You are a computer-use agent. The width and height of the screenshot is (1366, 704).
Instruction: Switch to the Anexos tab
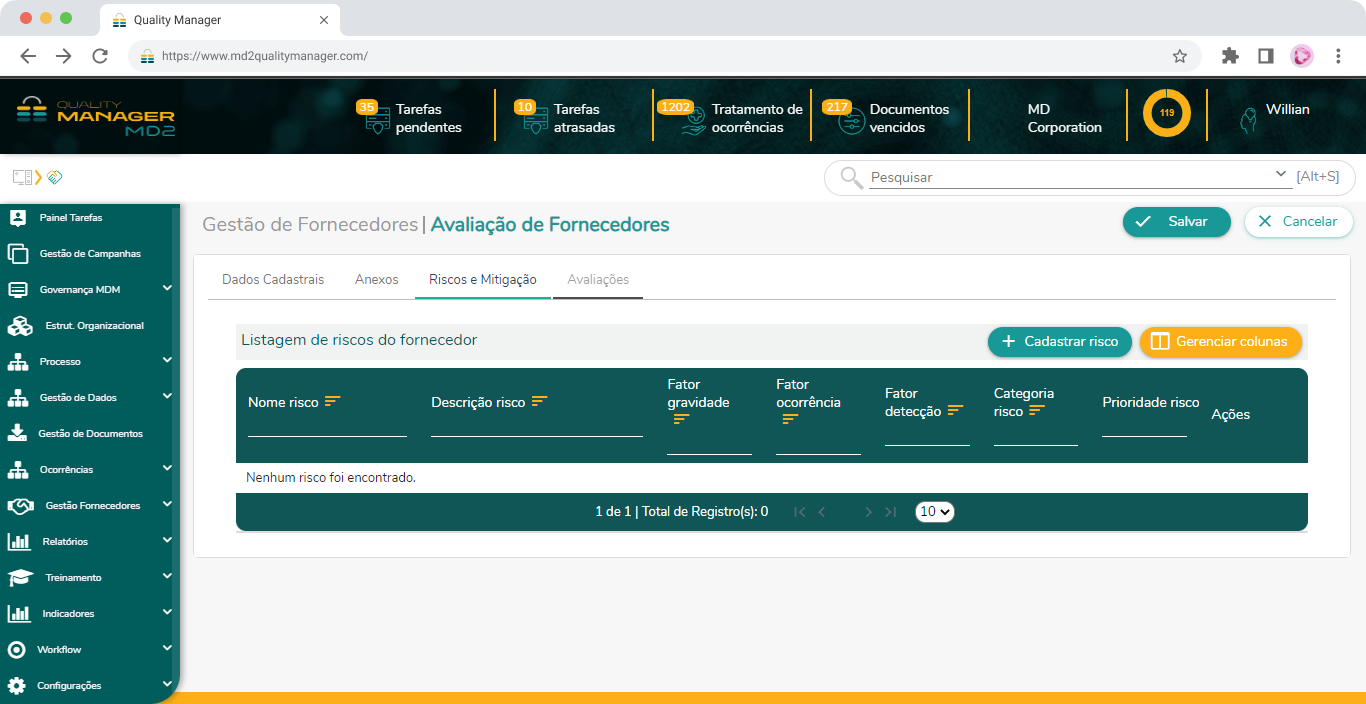point(376,280)
